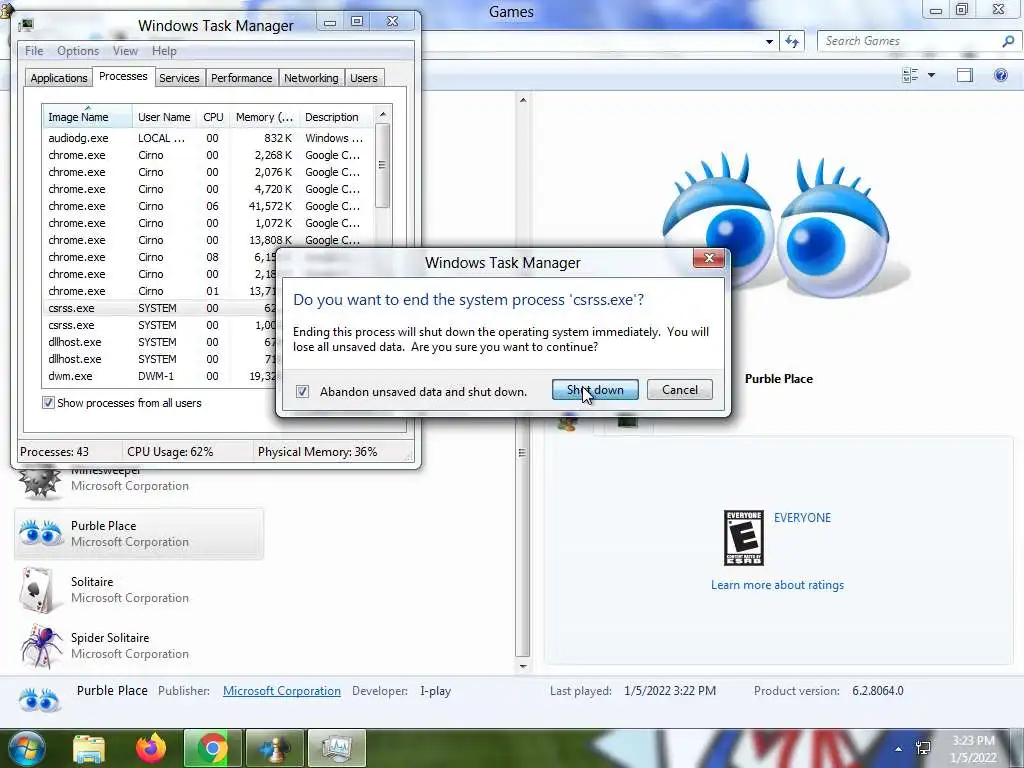Switch to the Applications tab
The image size is (1024, 768).
tap(59, 78)
